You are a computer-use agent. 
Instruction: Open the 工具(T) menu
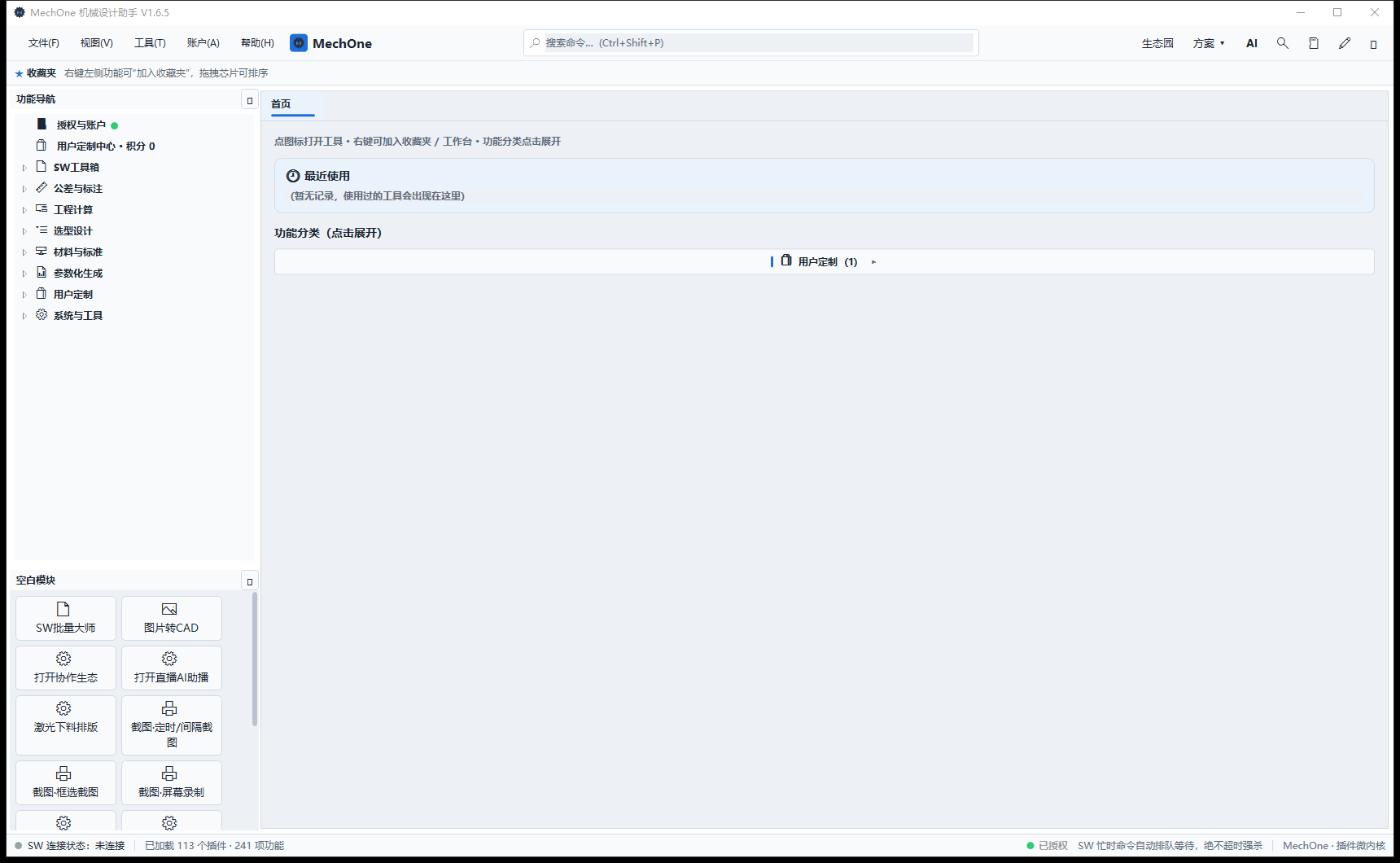click(150, 43)
